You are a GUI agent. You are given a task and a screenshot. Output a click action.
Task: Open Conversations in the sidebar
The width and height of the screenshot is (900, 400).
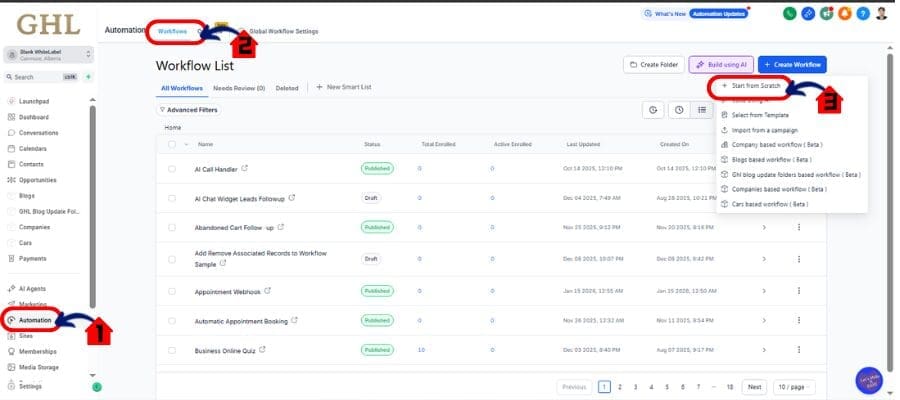[x=38, y=133]
